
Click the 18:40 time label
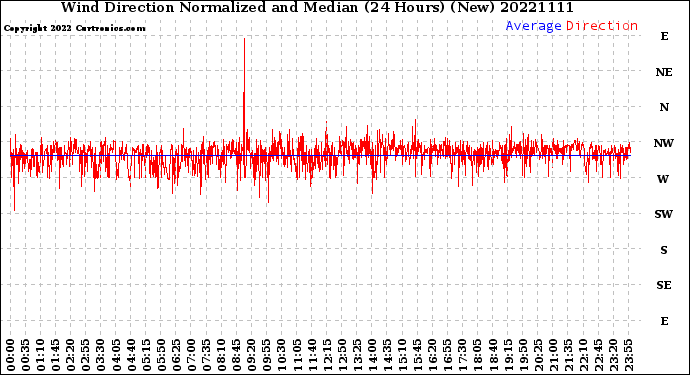(493, 355)
